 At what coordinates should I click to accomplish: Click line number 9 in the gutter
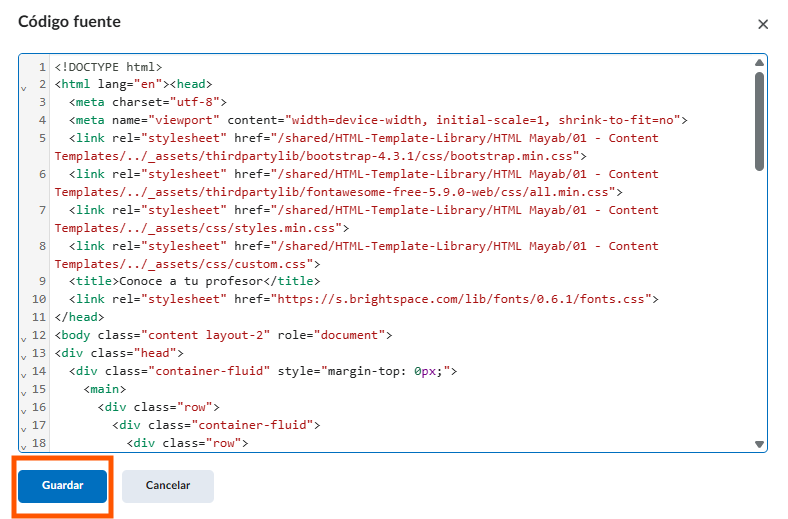pyautogui.click(x=41, y=281)
